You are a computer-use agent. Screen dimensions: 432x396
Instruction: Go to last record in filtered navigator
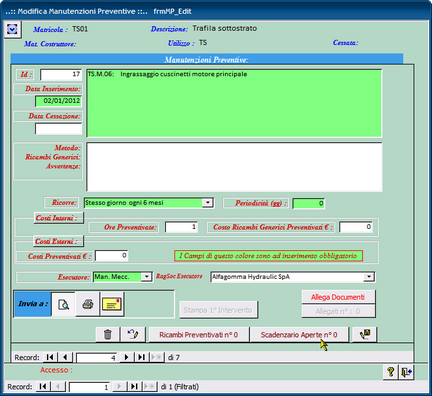click(134, 387)
